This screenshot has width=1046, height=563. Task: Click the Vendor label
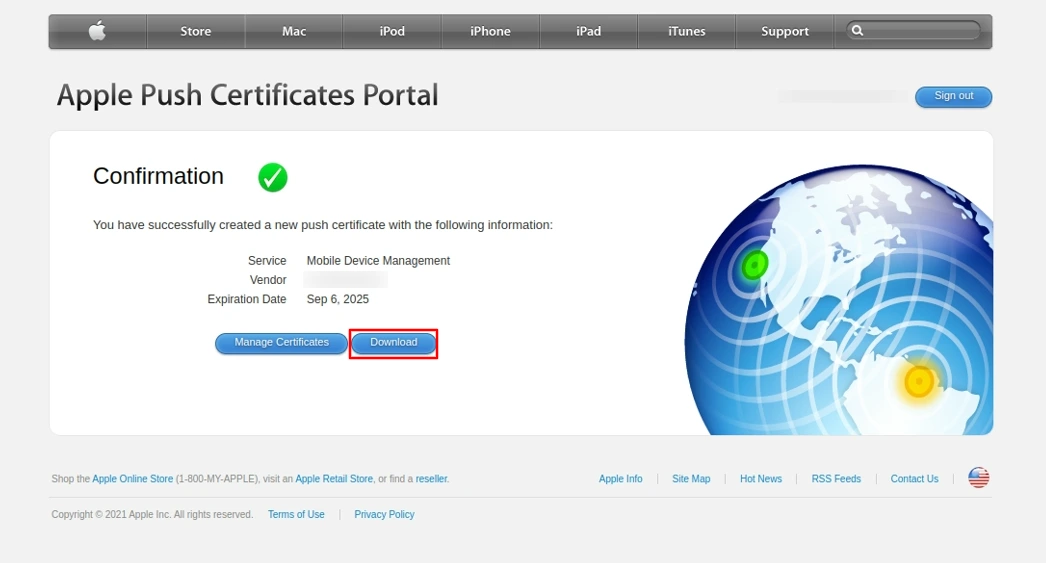click(268, 280)
